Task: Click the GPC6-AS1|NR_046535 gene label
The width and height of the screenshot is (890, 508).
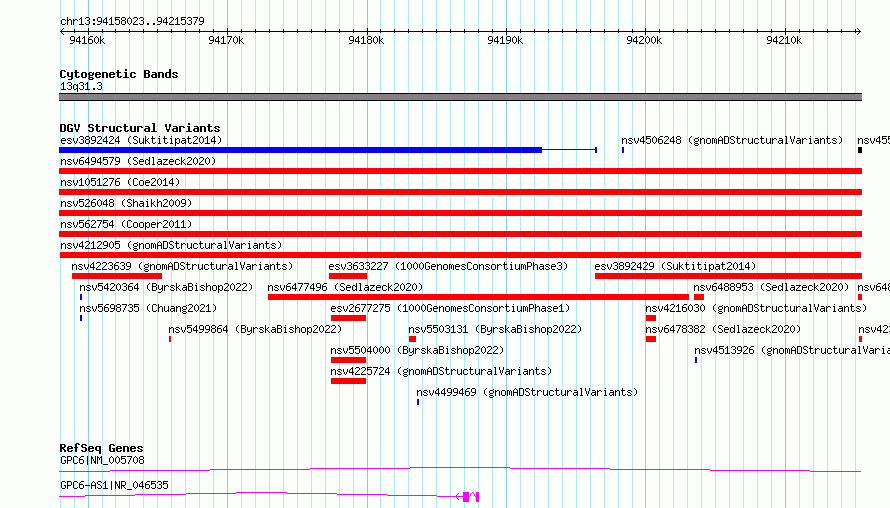Action: coord(114,485)
